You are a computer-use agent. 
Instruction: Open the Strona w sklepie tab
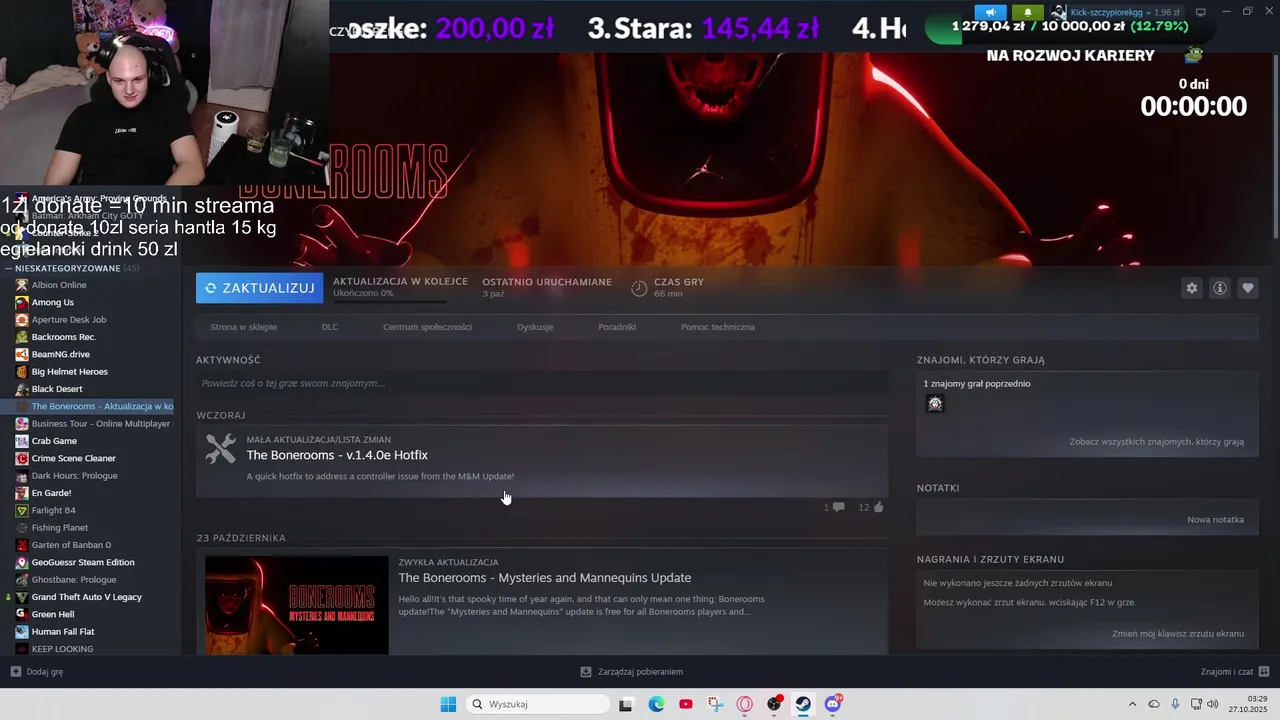[243, 327]
